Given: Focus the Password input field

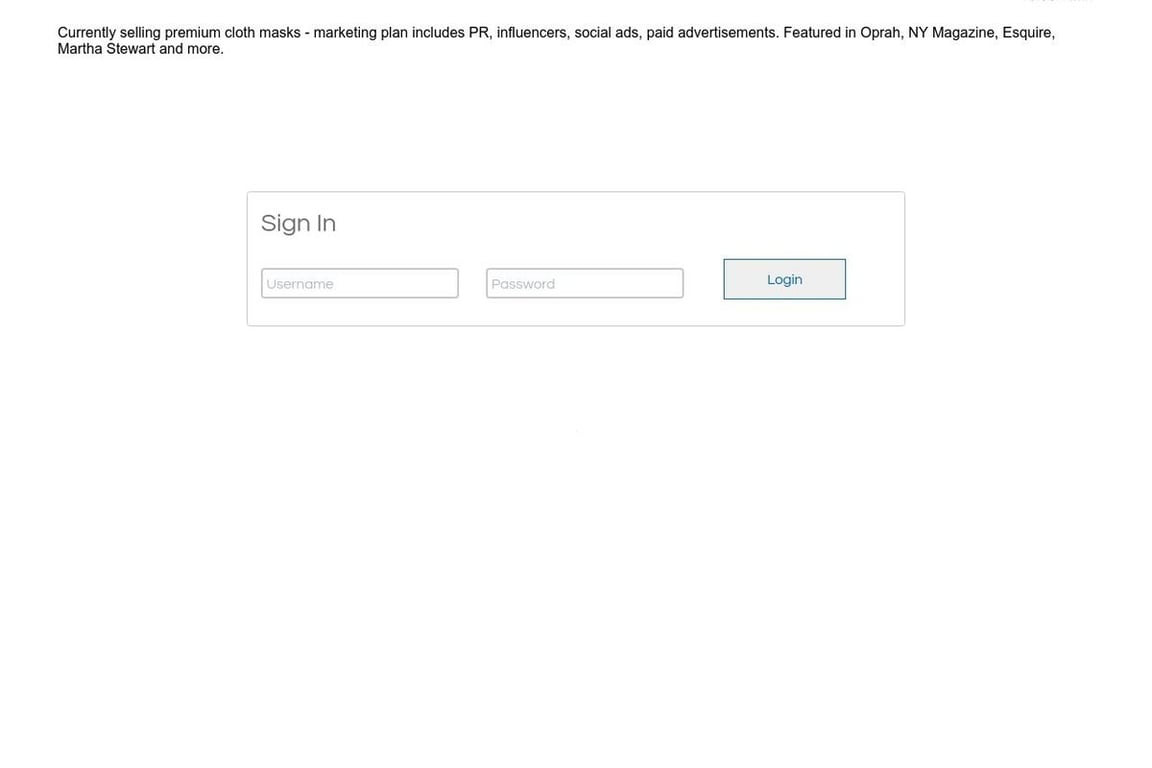Looking at the screenshot, I should tap(584, 283).
